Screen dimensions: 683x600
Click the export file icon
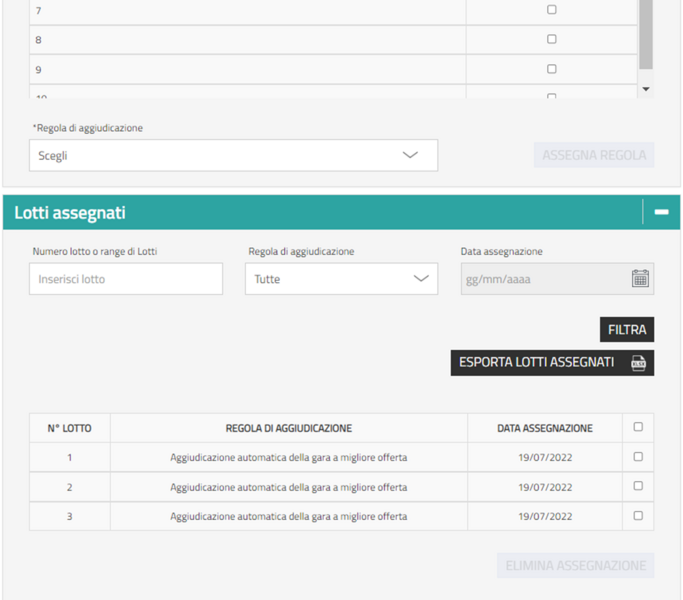tap(638, 363)
